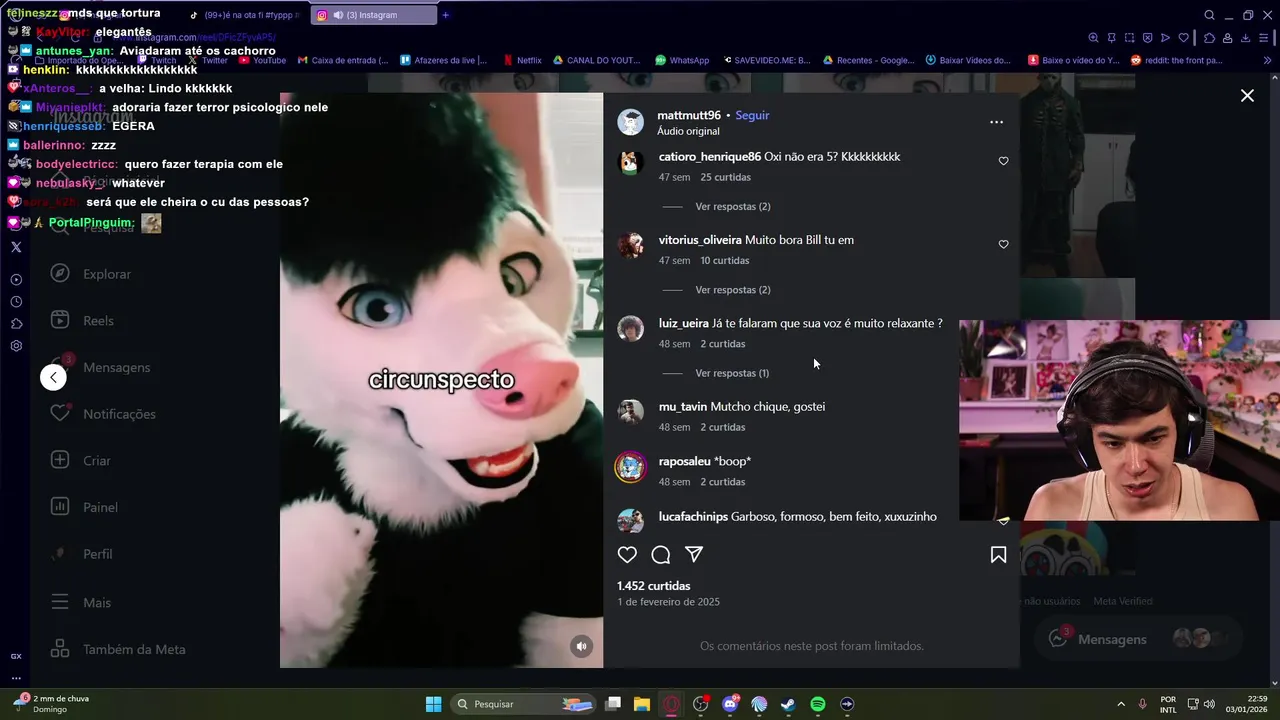The width and height of the screenshot is (1280, 720).
Task: Close the Instagram post overlay with the X
Action: pos(1247,96)
